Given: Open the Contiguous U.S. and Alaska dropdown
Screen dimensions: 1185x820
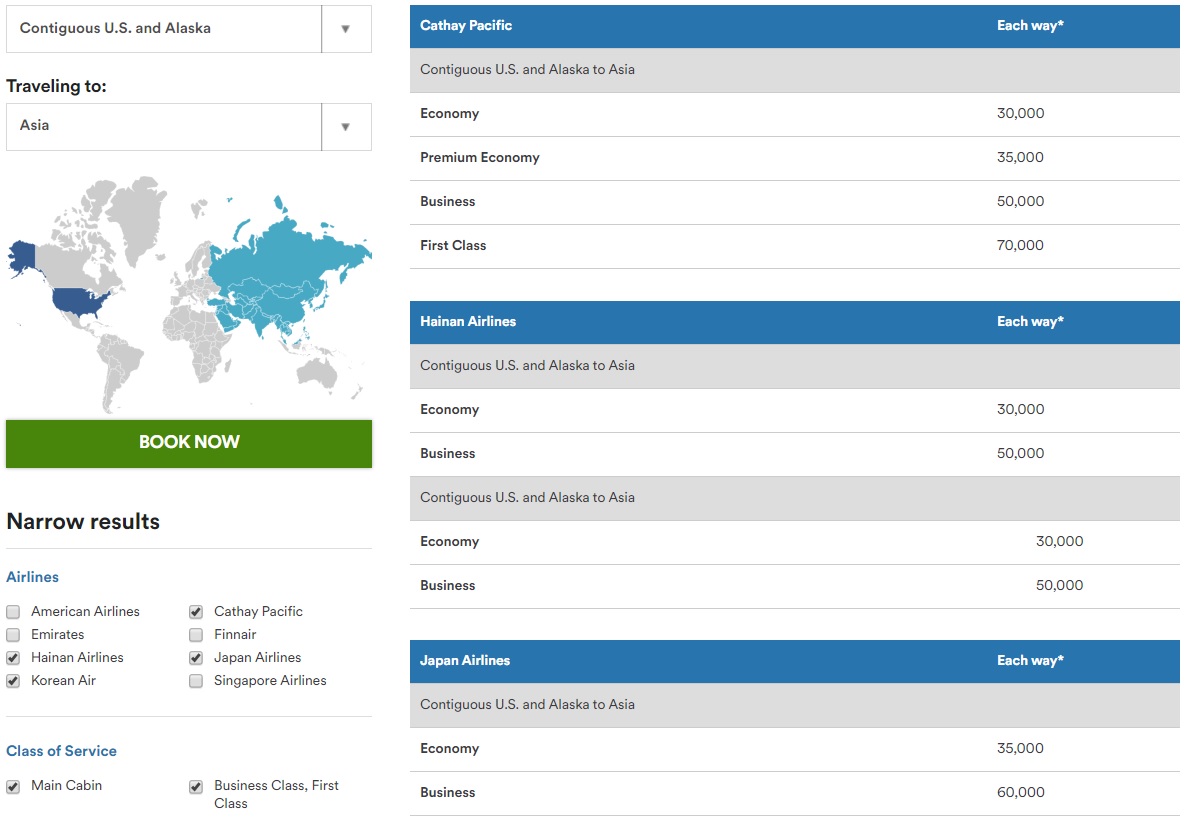Looking at the screenshot, I should 188,29.
